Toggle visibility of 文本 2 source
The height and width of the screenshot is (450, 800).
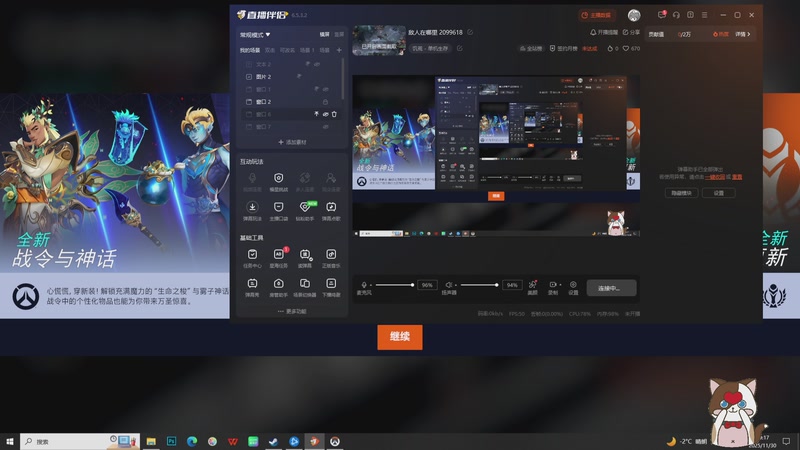point(317,64)
